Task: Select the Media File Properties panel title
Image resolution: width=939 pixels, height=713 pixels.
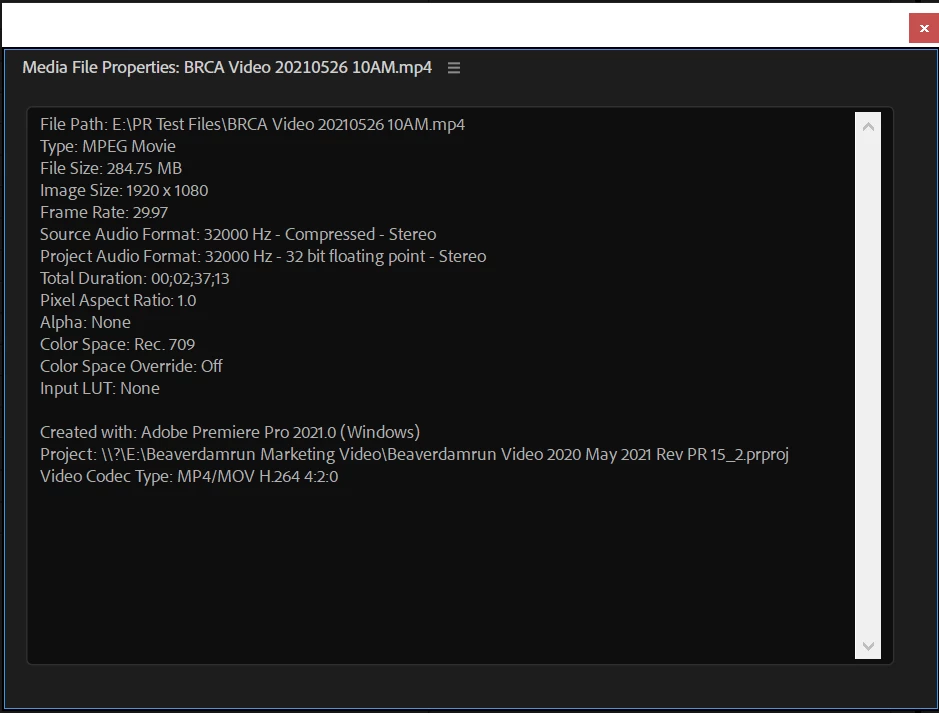Action: 227,67
